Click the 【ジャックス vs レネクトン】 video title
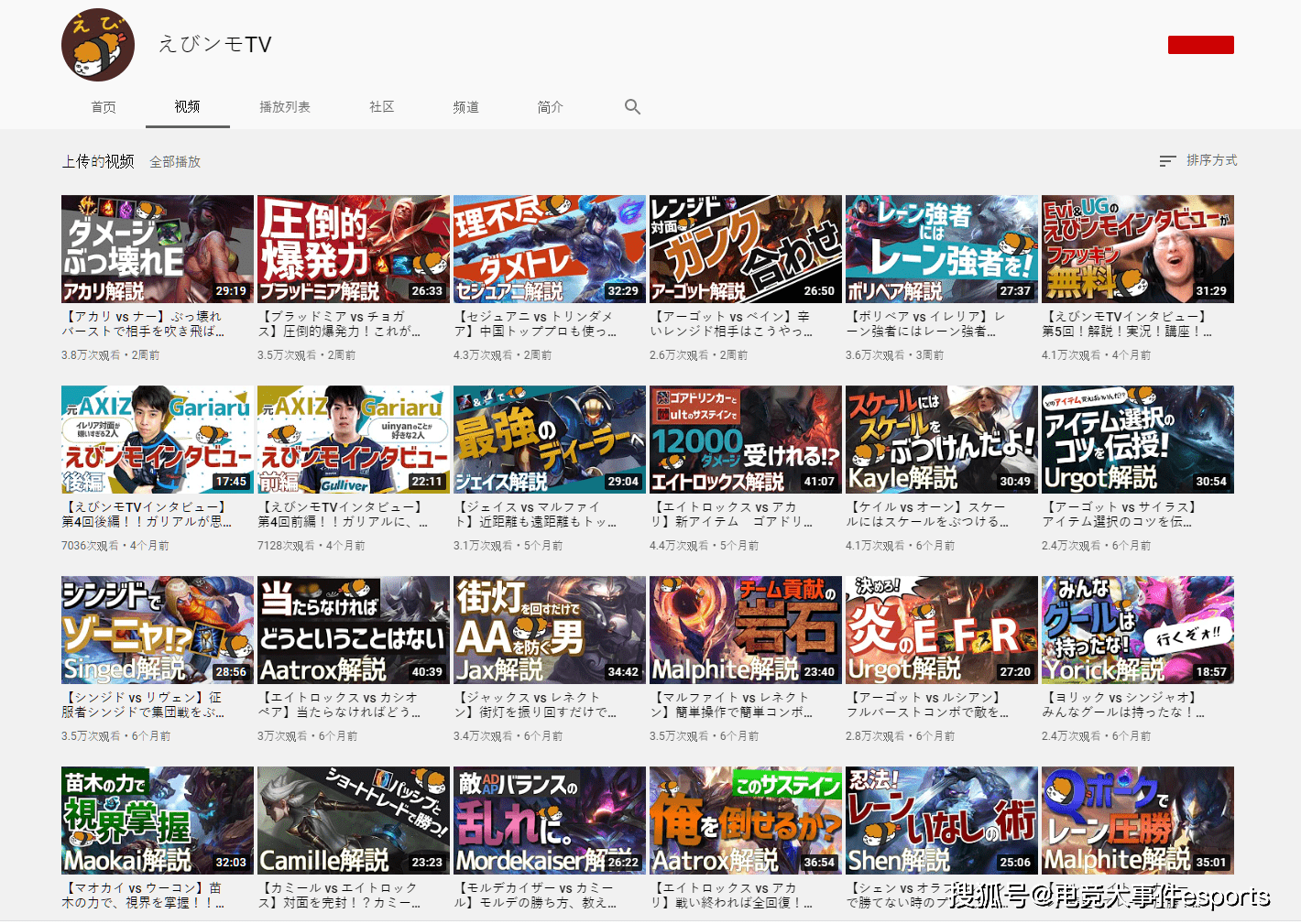Viewport: 1301px width, 924px height. click(x=535, y=705)
